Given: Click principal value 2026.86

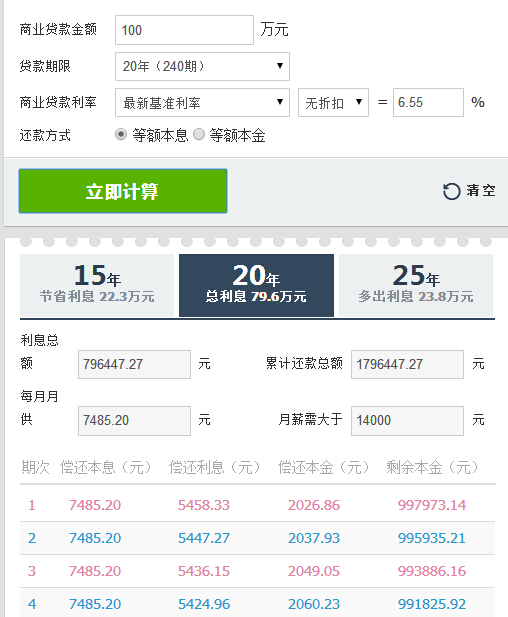Looking at the screenshot, I should [x=314, y=505].
